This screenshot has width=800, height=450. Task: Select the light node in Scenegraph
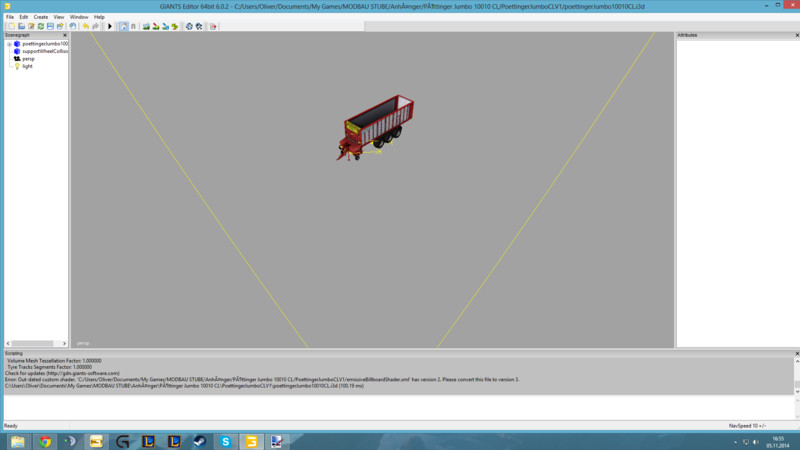pos(27,66)
